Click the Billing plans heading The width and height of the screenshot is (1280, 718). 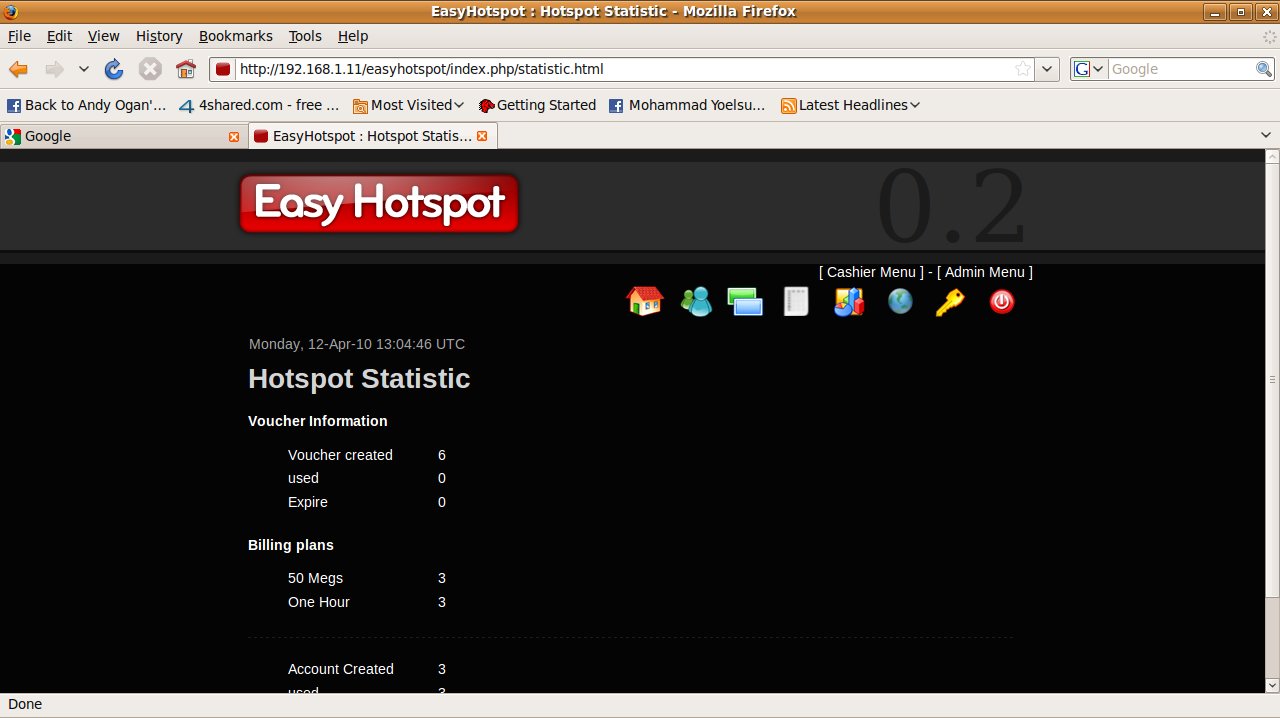tap(291, 545)
